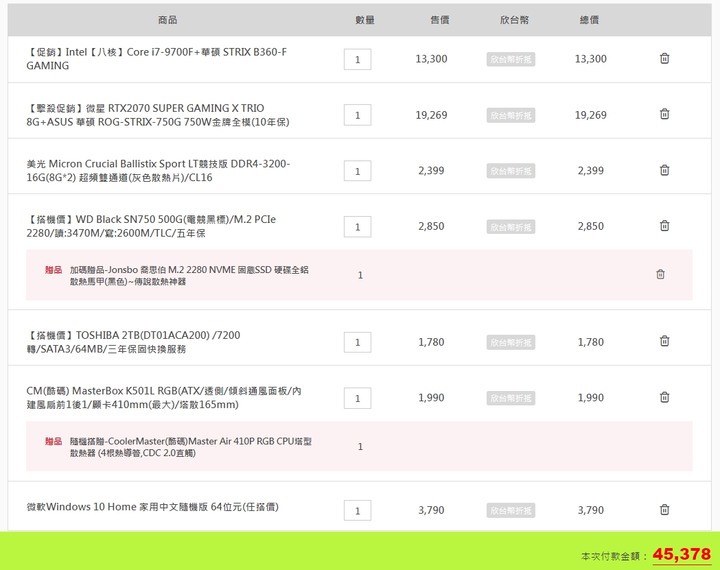Delete the Intel Core i7-9700F bundle item

point(664,58)
